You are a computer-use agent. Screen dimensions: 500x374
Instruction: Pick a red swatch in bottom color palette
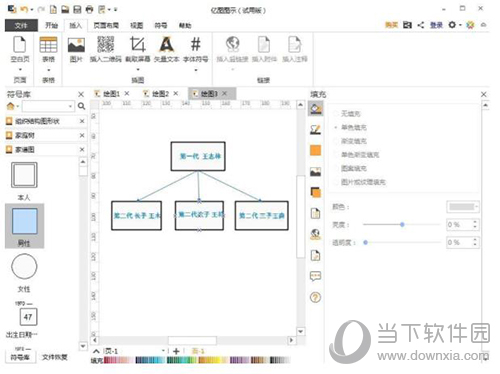click(107, 360)
